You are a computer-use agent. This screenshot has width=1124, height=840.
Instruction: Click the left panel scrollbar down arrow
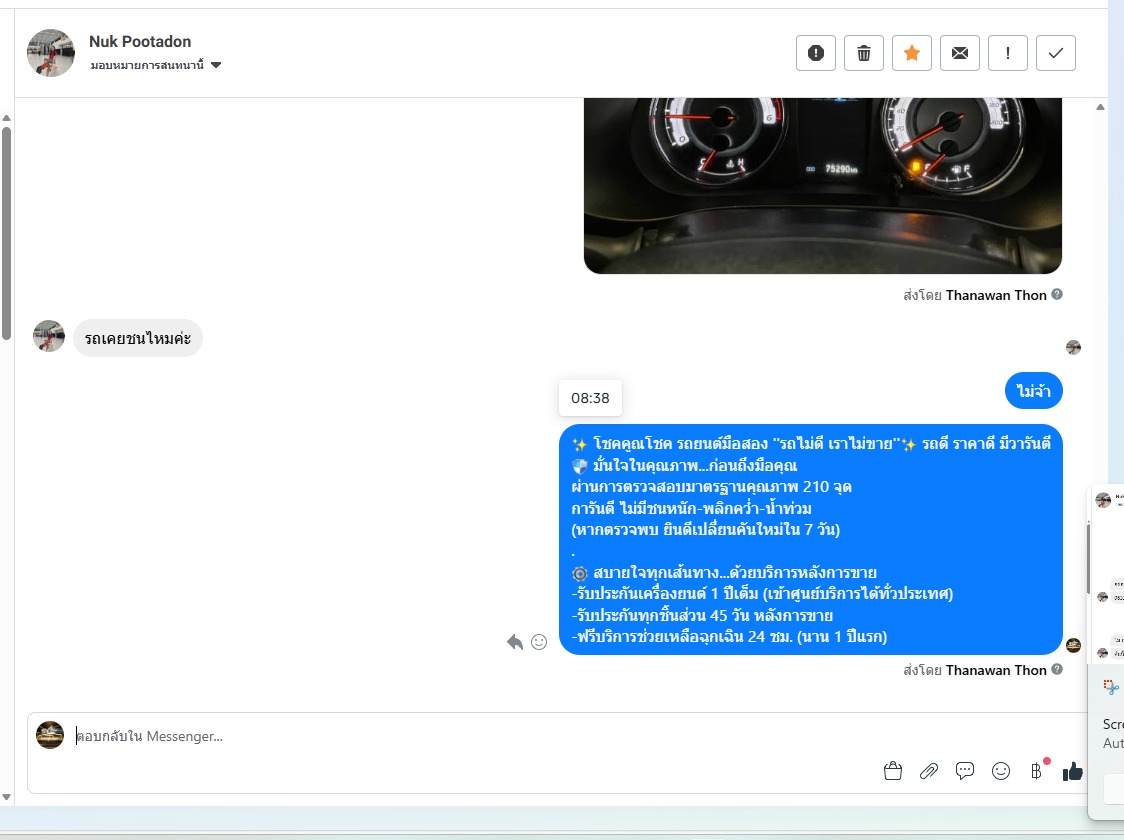click(x=6, y=797)
